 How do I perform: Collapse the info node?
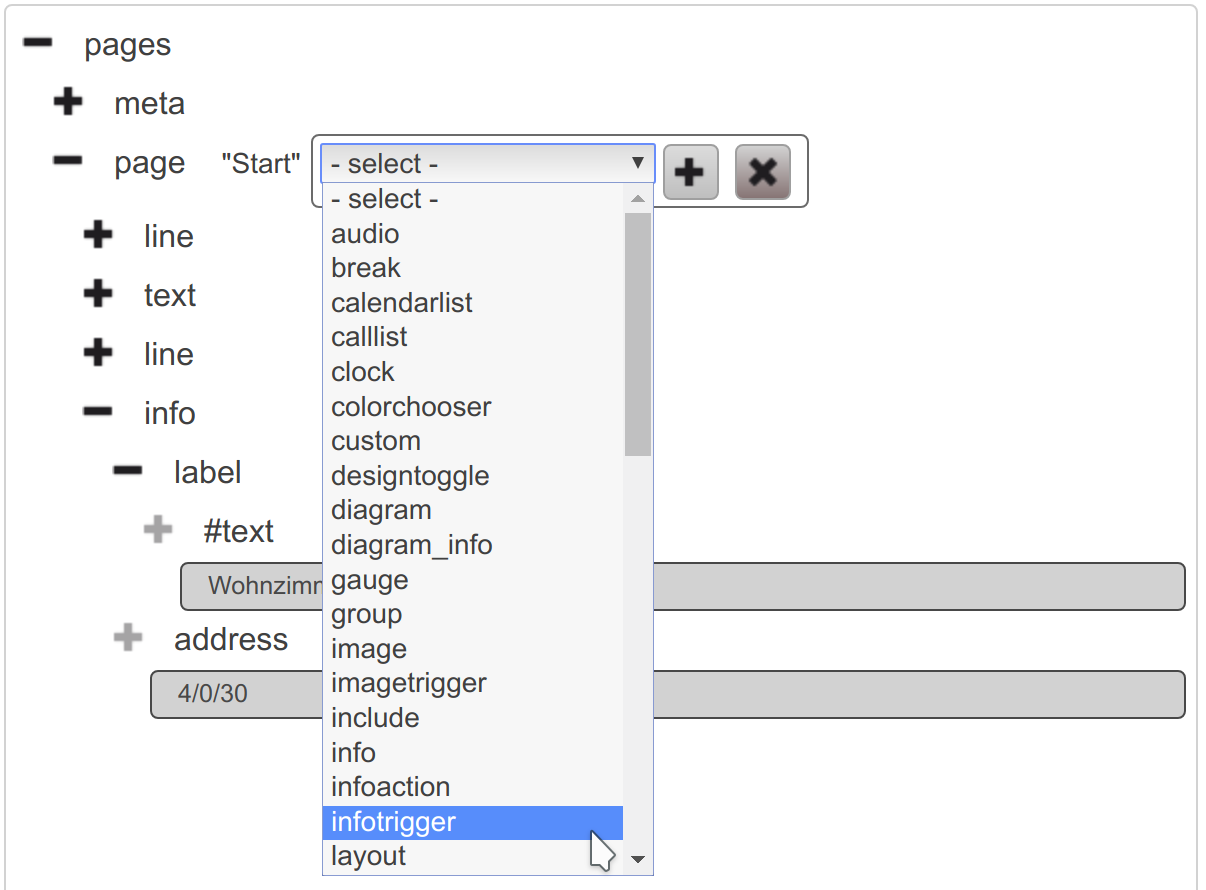pos(98,412)
